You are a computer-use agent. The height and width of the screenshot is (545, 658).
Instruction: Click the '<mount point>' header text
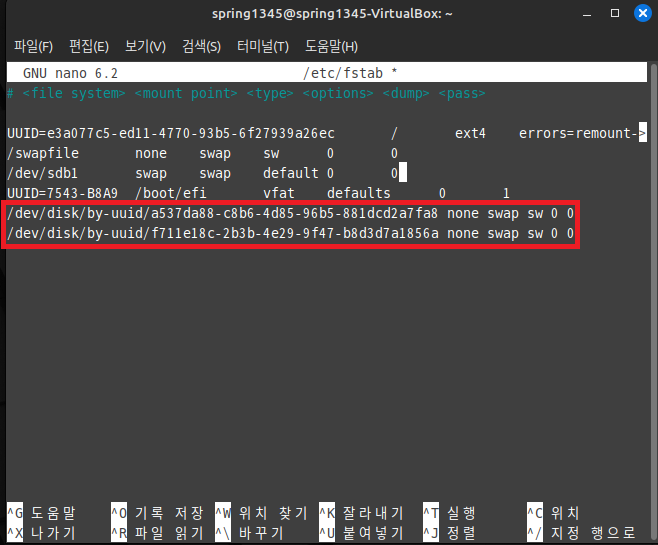186,93
